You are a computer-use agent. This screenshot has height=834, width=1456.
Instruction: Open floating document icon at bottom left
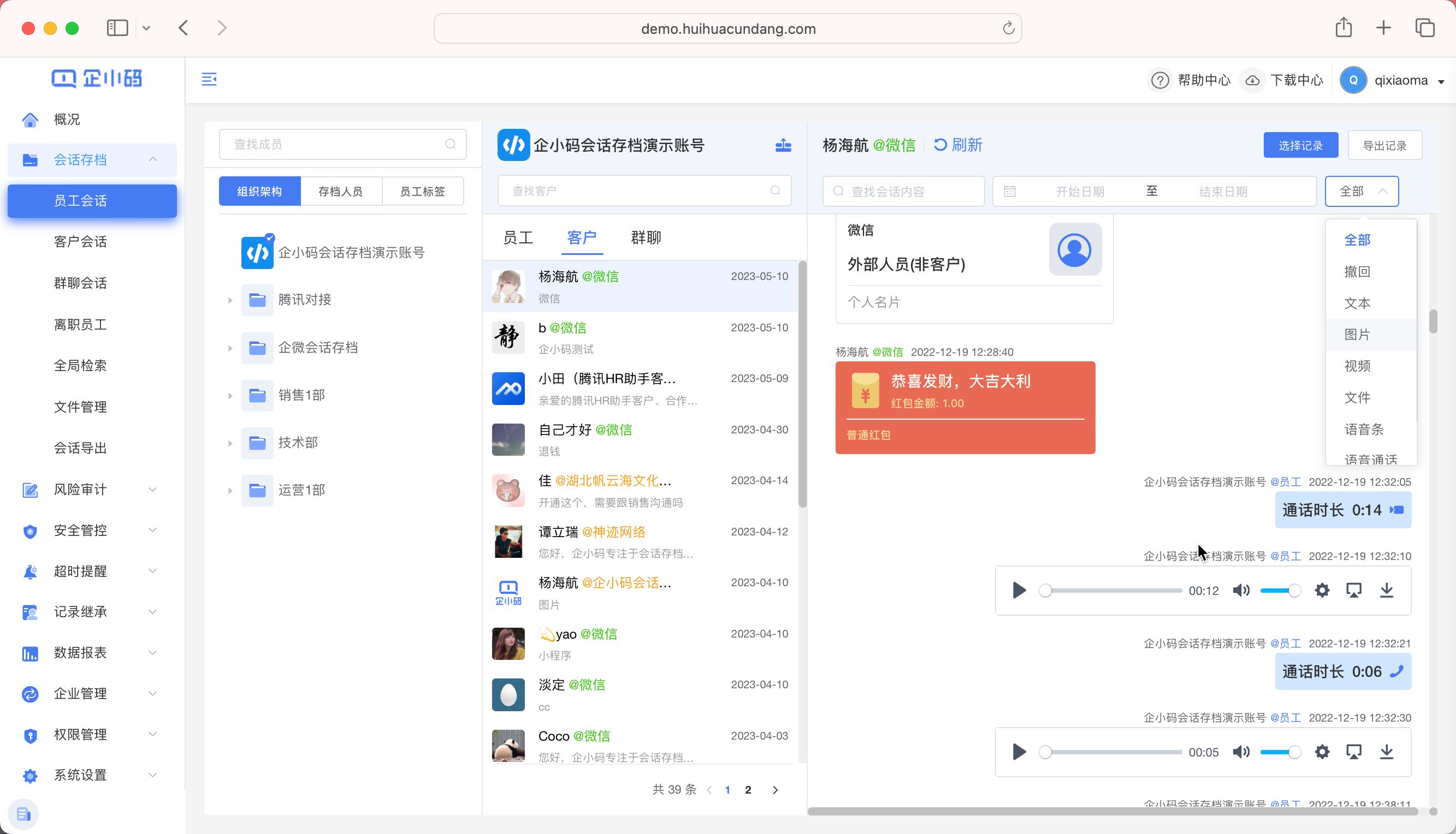tap(23, 814)
